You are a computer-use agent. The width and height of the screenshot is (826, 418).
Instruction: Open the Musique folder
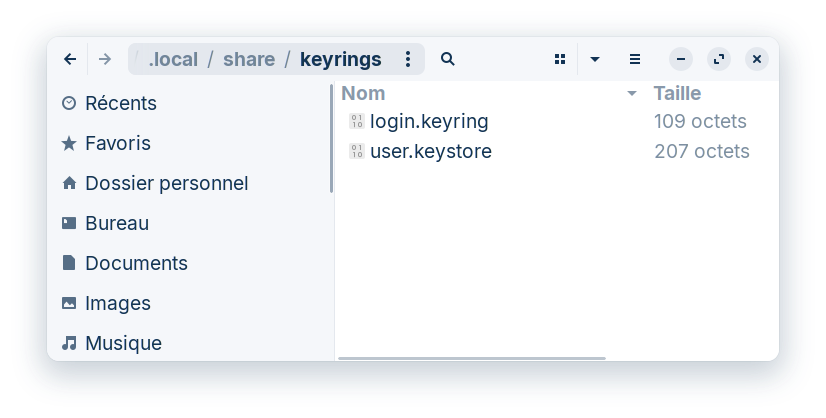(x=122, y=343)
